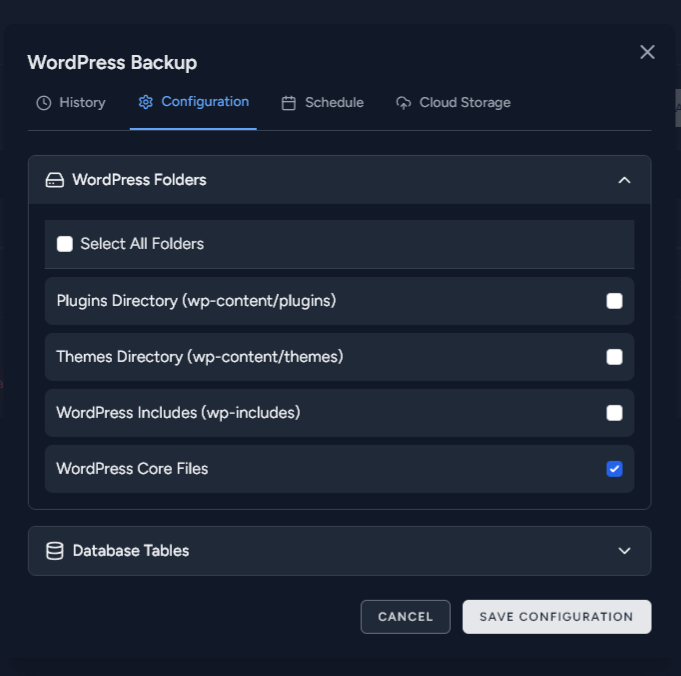
Task: Click the 'WordPress Core Files' label
Action: coord(132,469)
